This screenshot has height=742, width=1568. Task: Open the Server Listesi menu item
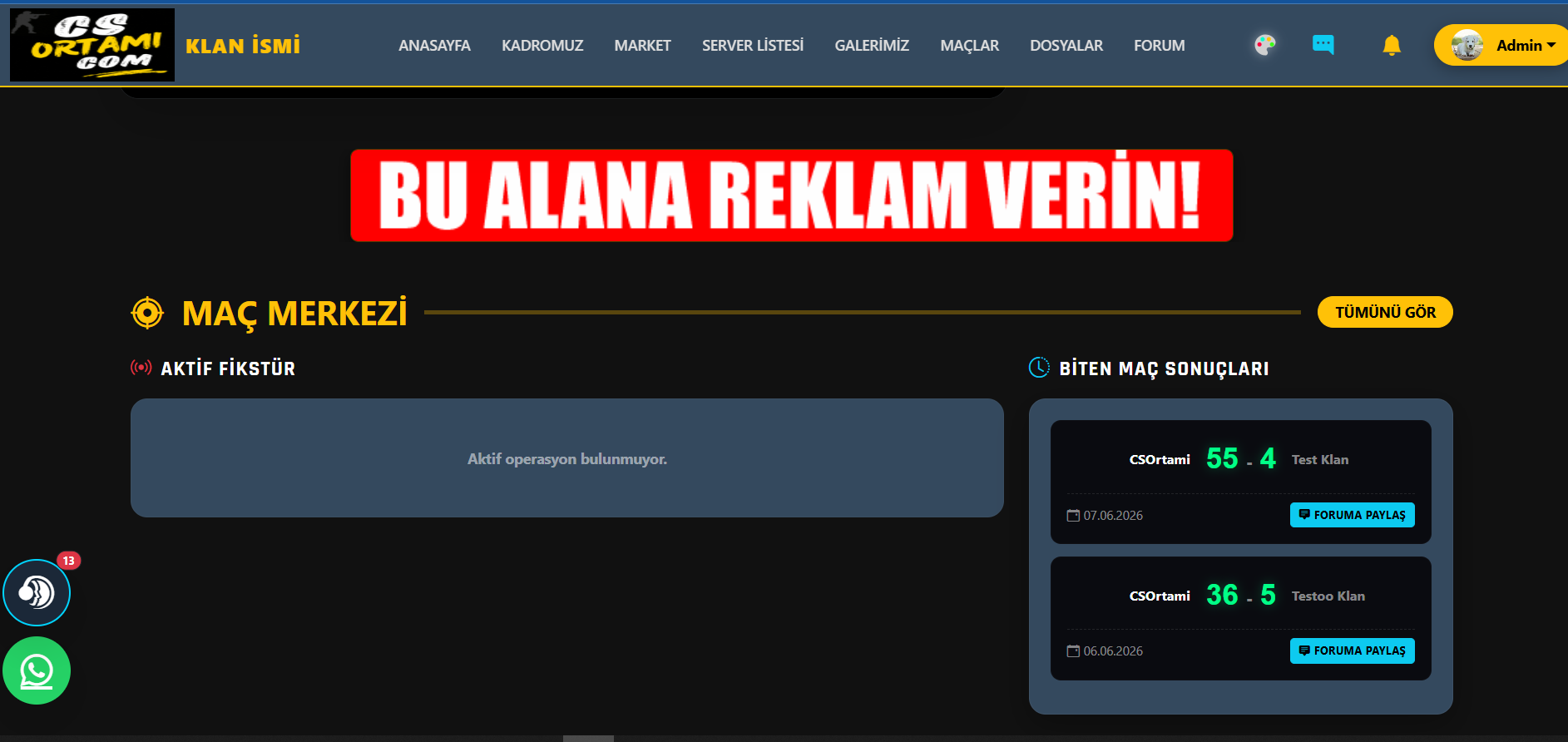753,46
